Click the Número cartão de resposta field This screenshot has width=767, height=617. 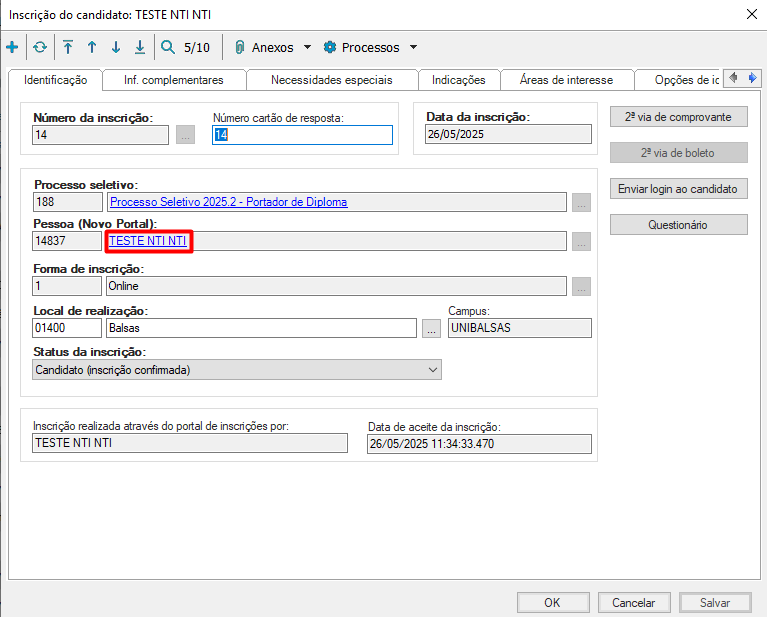click(x=302, y=135)
